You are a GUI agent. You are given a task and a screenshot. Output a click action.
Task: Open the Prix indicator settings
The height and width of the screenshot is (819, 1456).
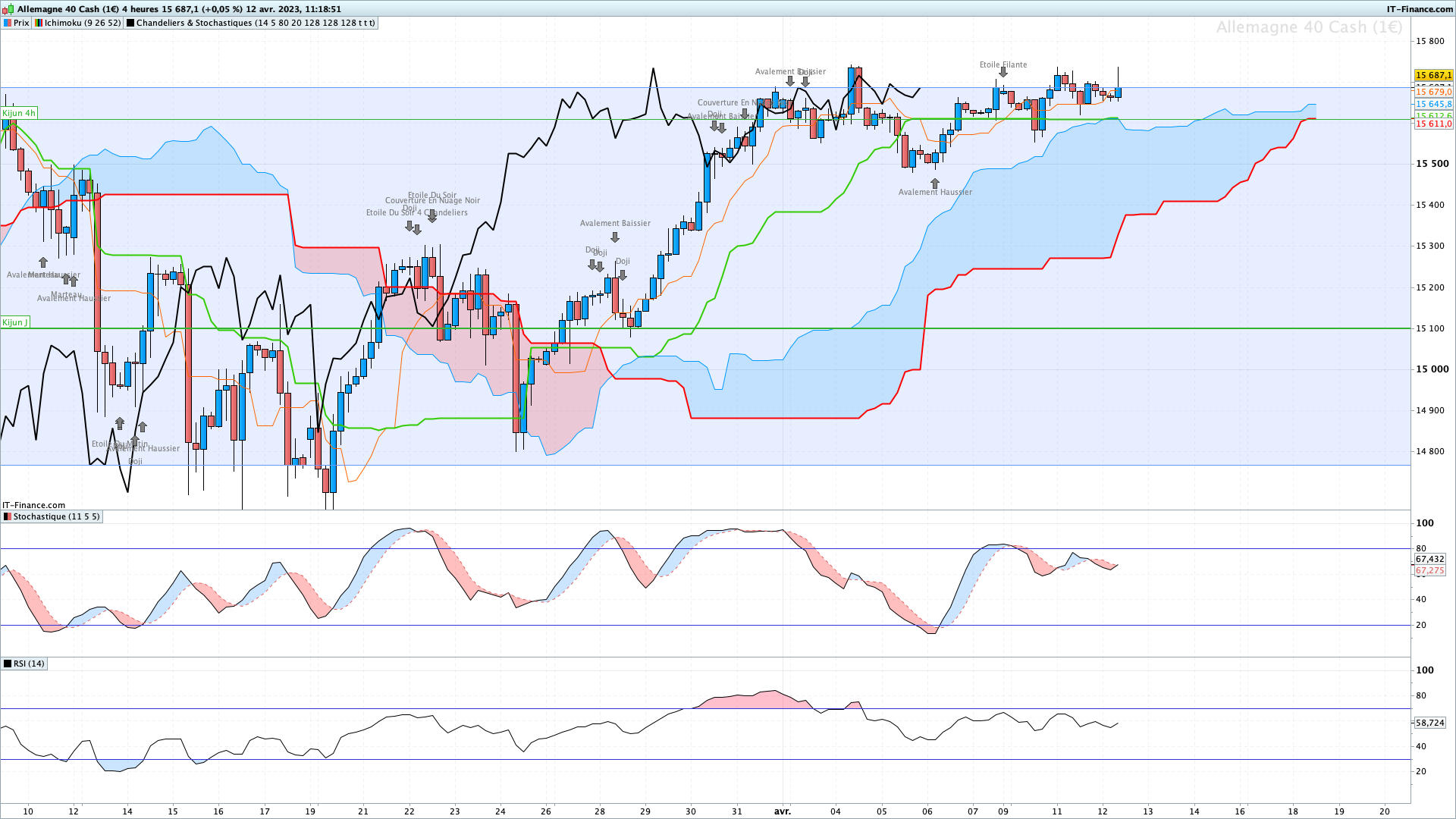(x=16, y=23)
